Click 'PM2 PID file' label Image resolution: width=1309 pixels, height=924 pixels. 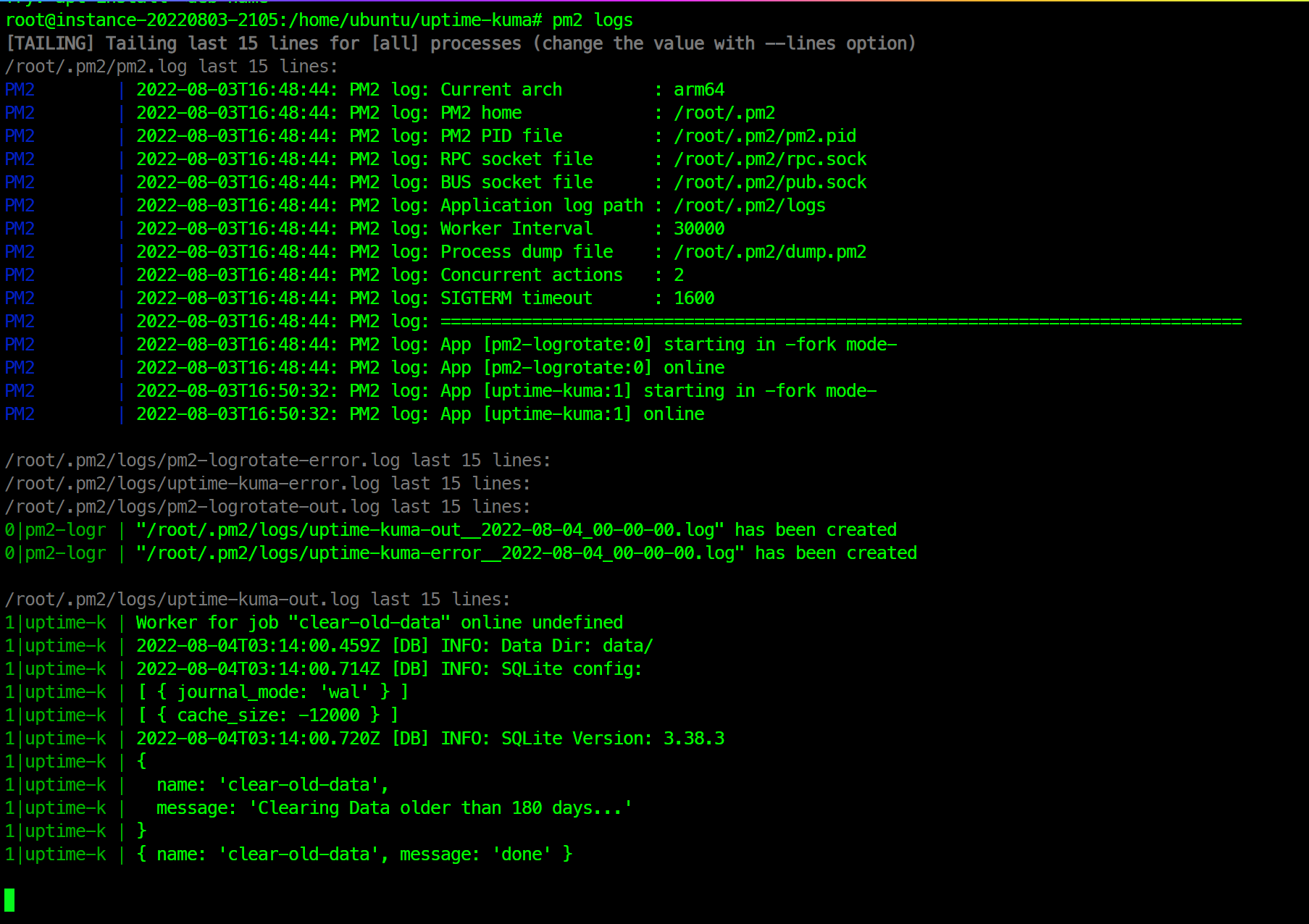[501, 136]
